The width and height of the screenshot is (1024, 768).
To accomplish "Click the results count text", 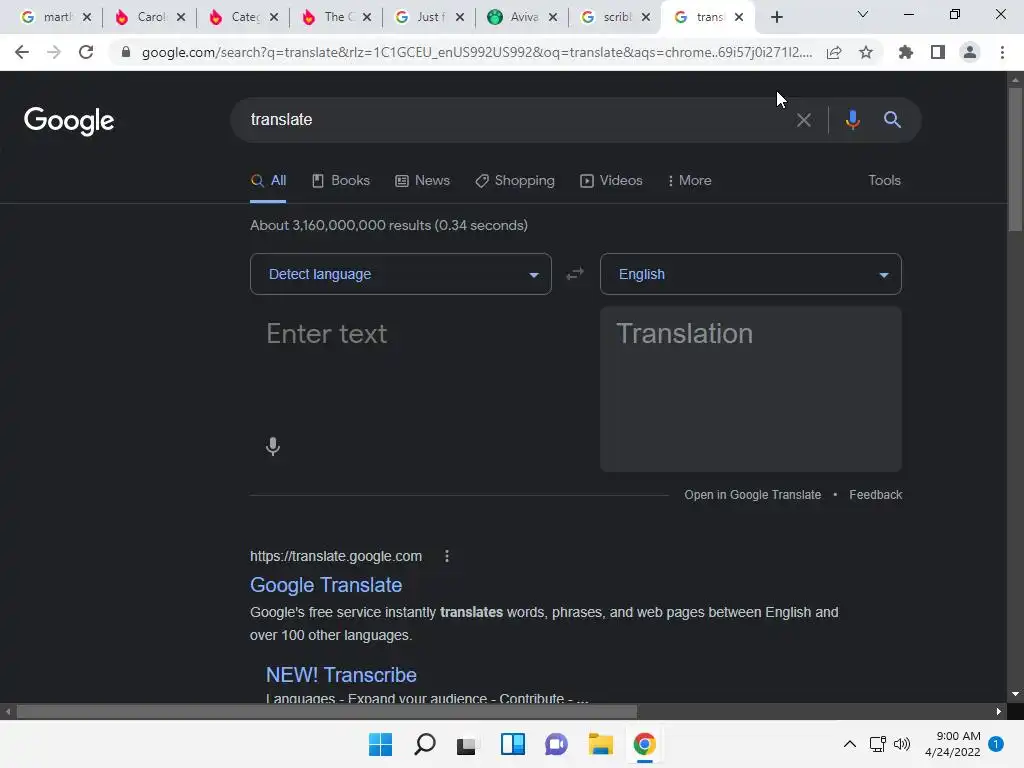I will point(389,225).
